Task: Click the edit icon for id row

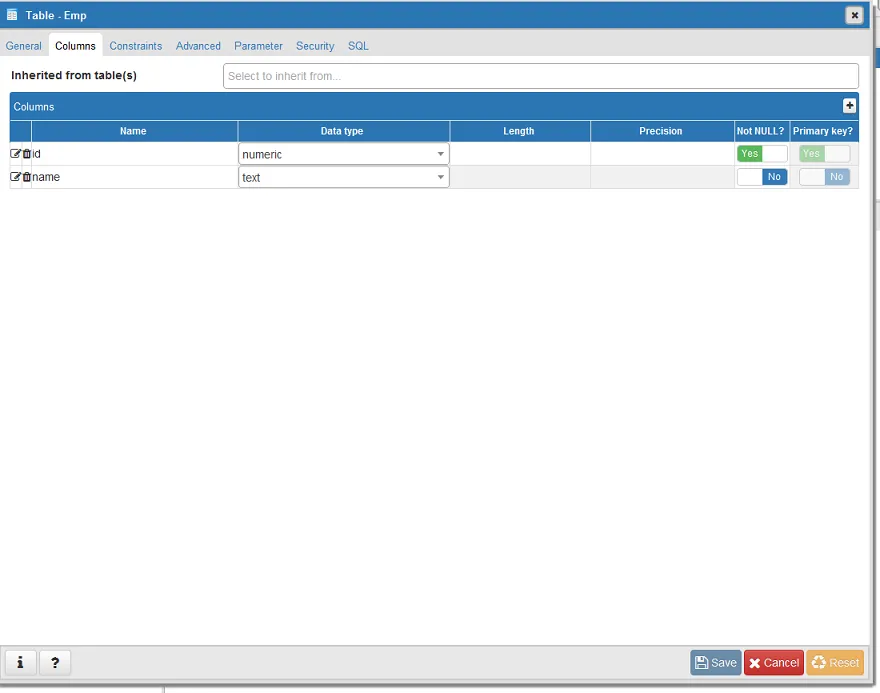Action: pos(15,153)
